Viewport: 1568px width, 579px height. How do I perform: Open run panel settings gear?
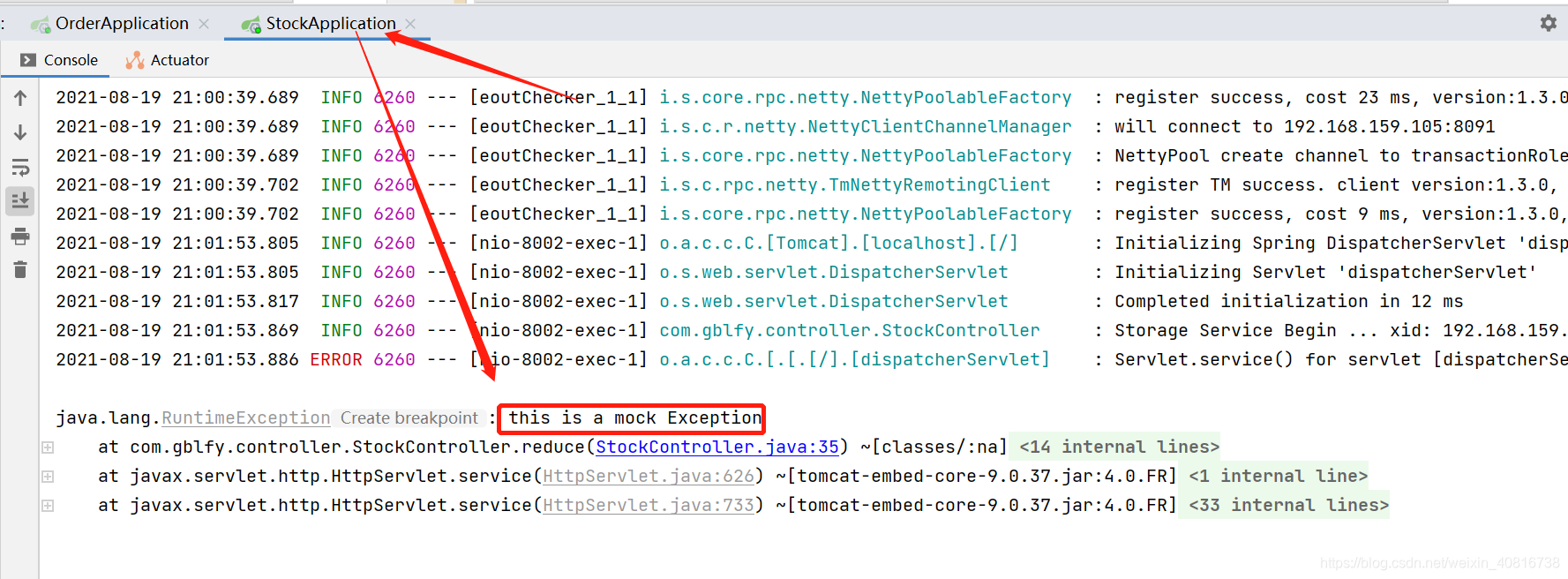tap(1549, 23)
